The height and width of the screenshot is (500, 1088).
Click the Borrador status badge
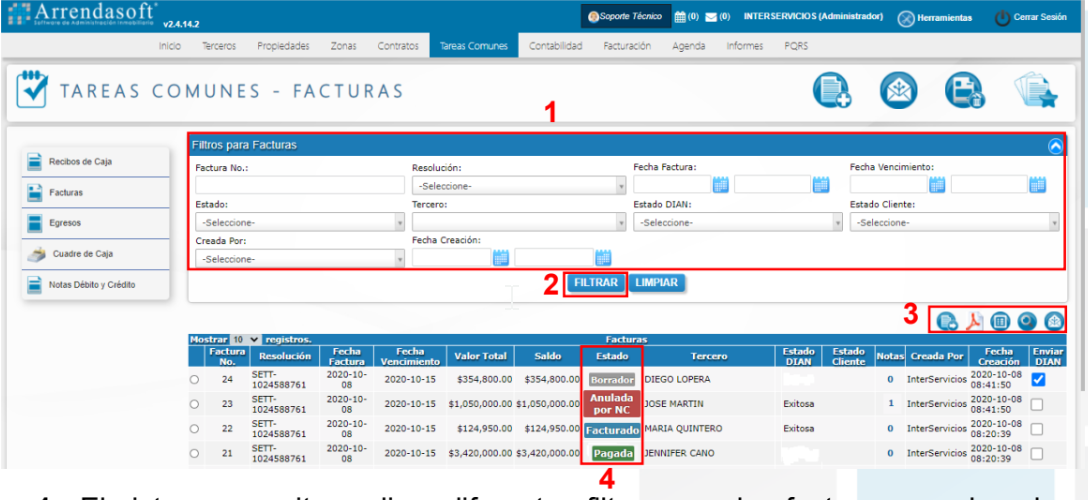[x=612, y=380]
